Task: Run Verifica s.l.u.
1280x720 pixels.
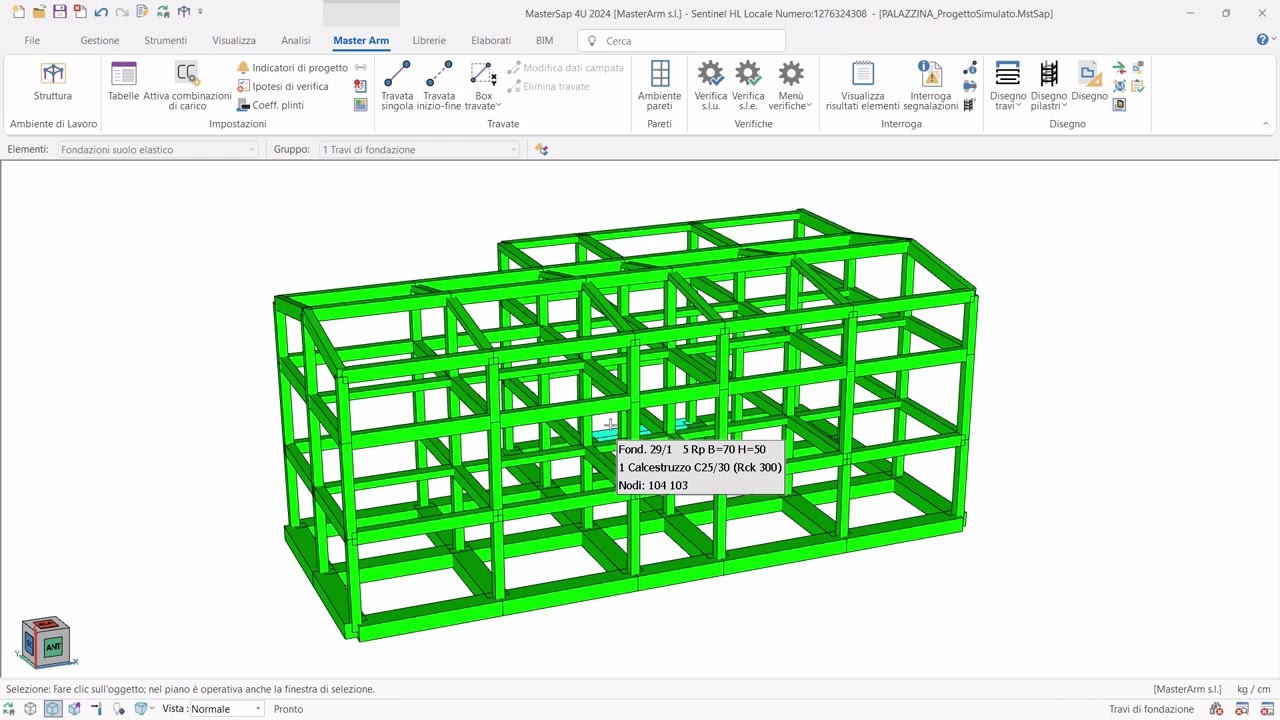Action: pos(711,86)
